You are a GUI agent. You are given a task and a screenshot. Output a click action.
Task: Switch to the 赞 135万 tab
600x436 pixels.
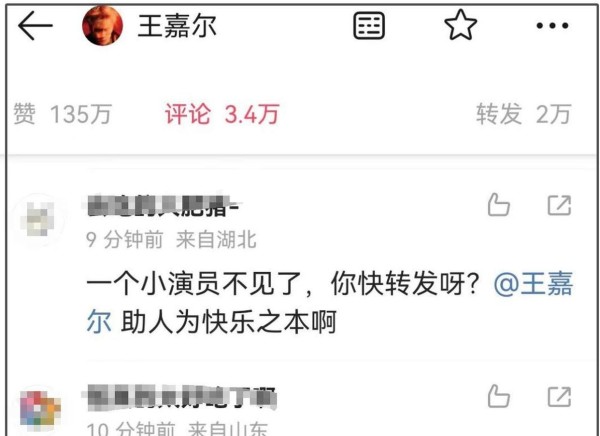(x=62, y=114)
